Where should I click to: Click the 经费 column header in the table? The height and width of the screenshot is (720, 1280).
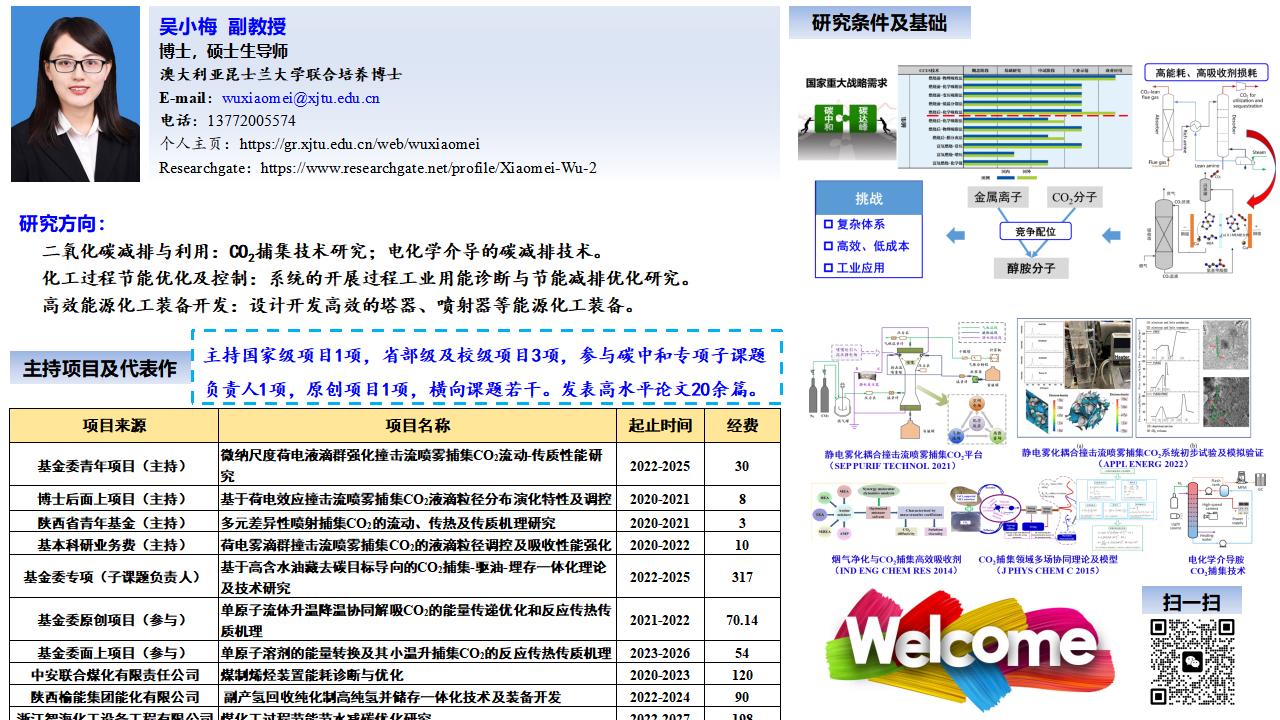pos(742,425)
